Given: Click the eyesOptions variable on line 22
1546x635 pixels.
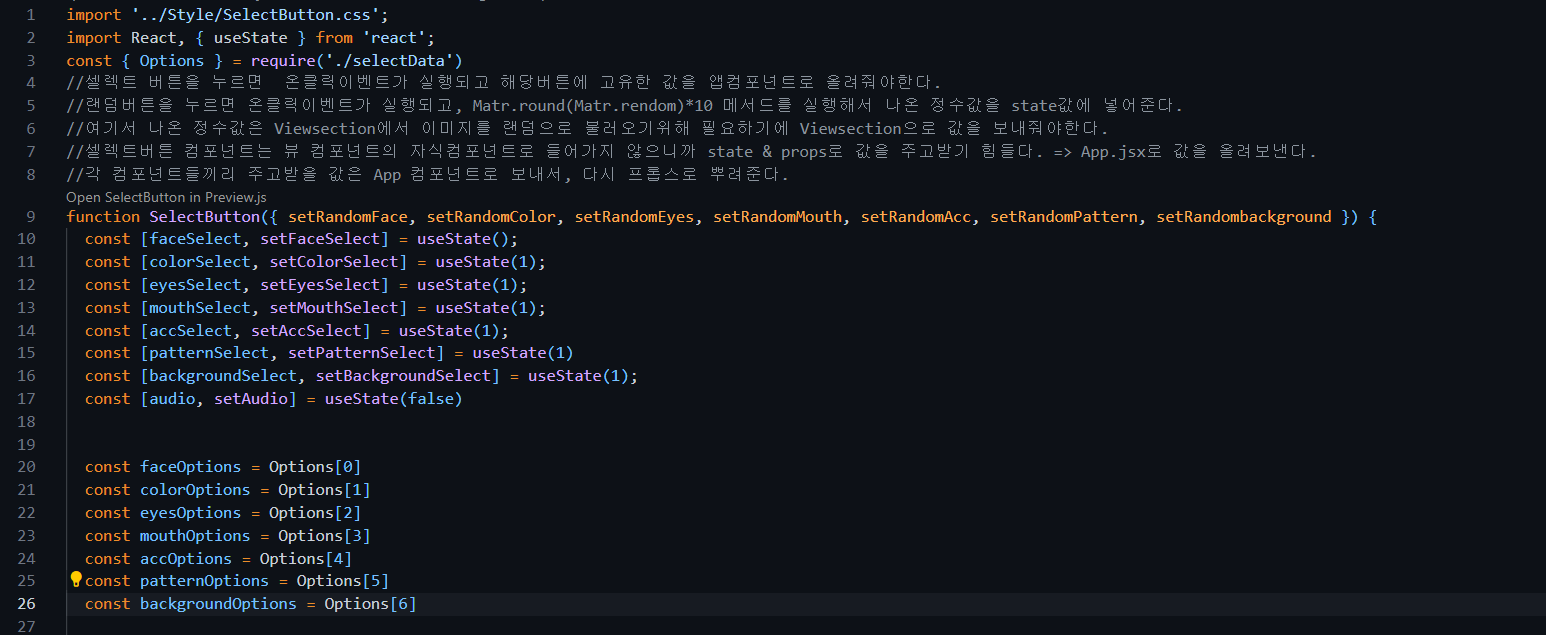Looking at the screenshot, I should click(x=190, y=513).
